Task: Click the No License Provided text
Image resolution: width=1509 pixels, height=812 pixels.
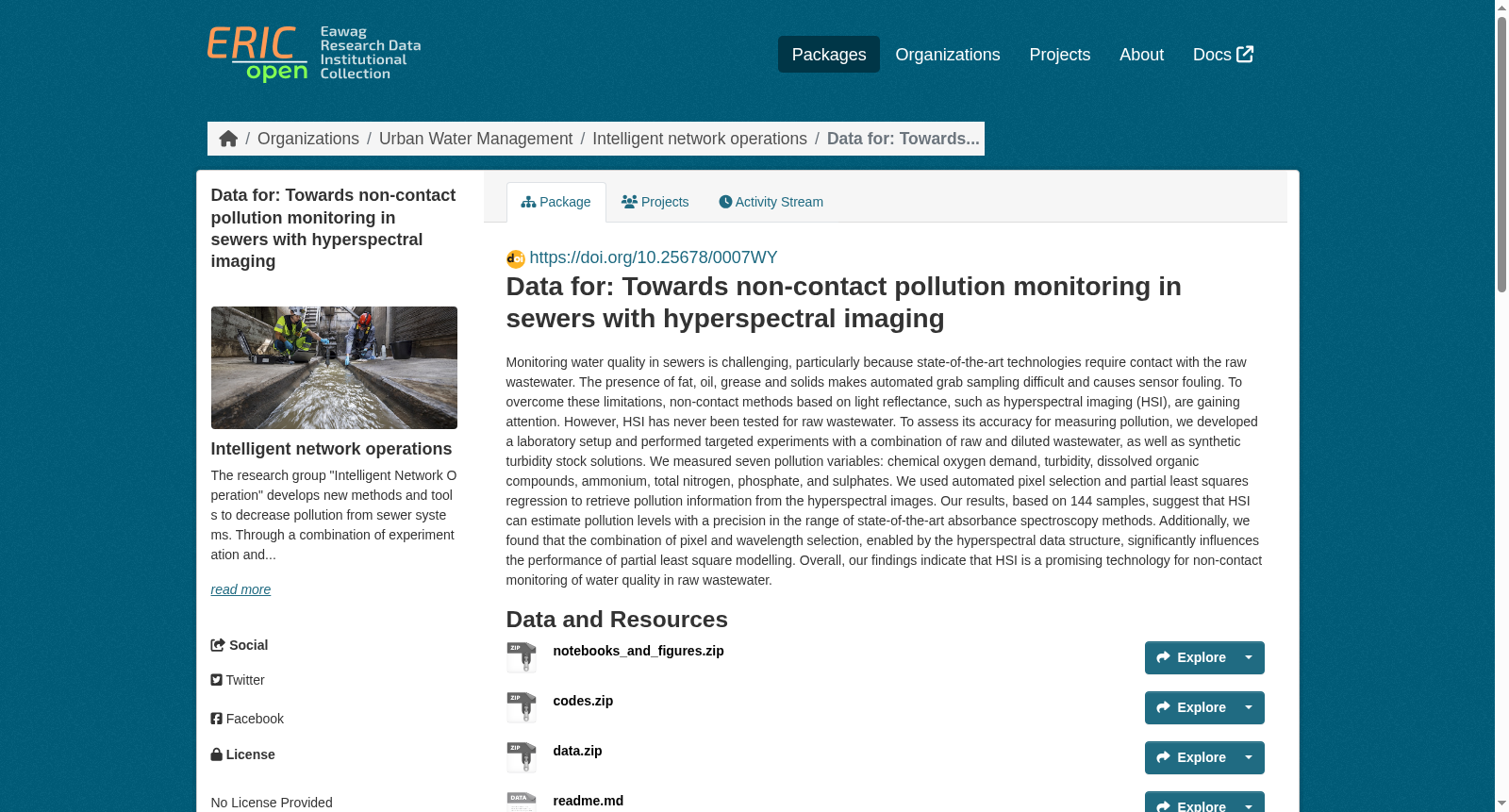Action: (x=272, y=803)
